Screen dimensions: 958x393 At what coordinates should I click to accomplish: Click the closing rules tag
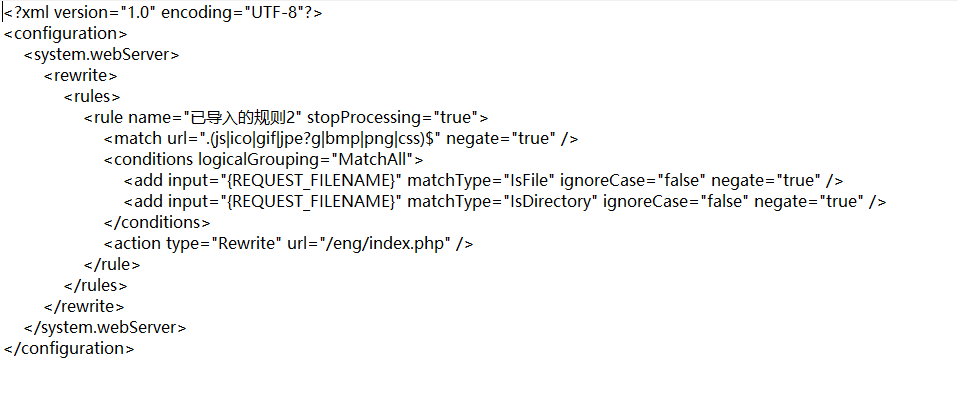click(x=95, y=285)
